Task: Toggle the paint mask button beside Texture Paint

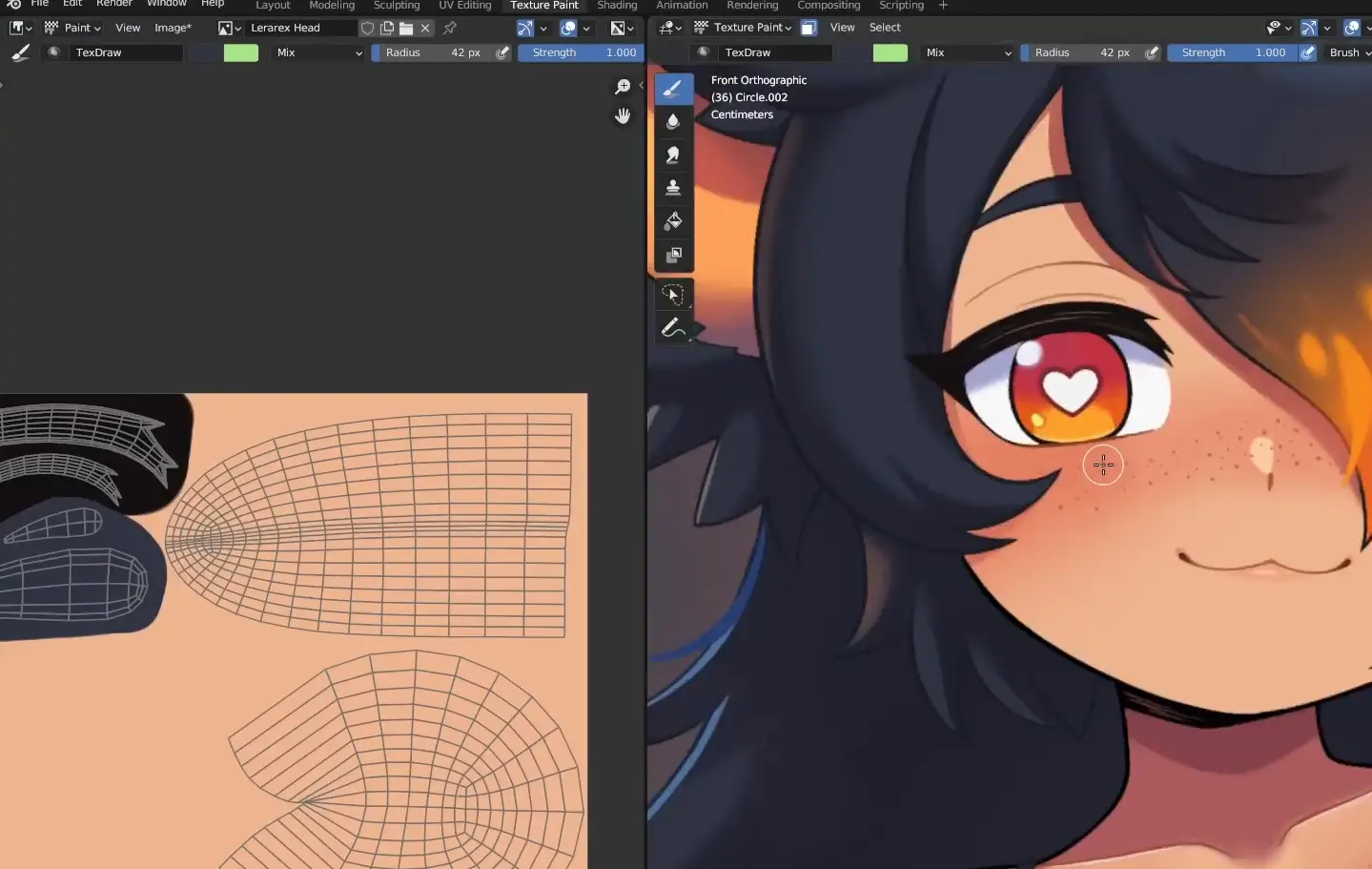Action: tap(809, 28)
